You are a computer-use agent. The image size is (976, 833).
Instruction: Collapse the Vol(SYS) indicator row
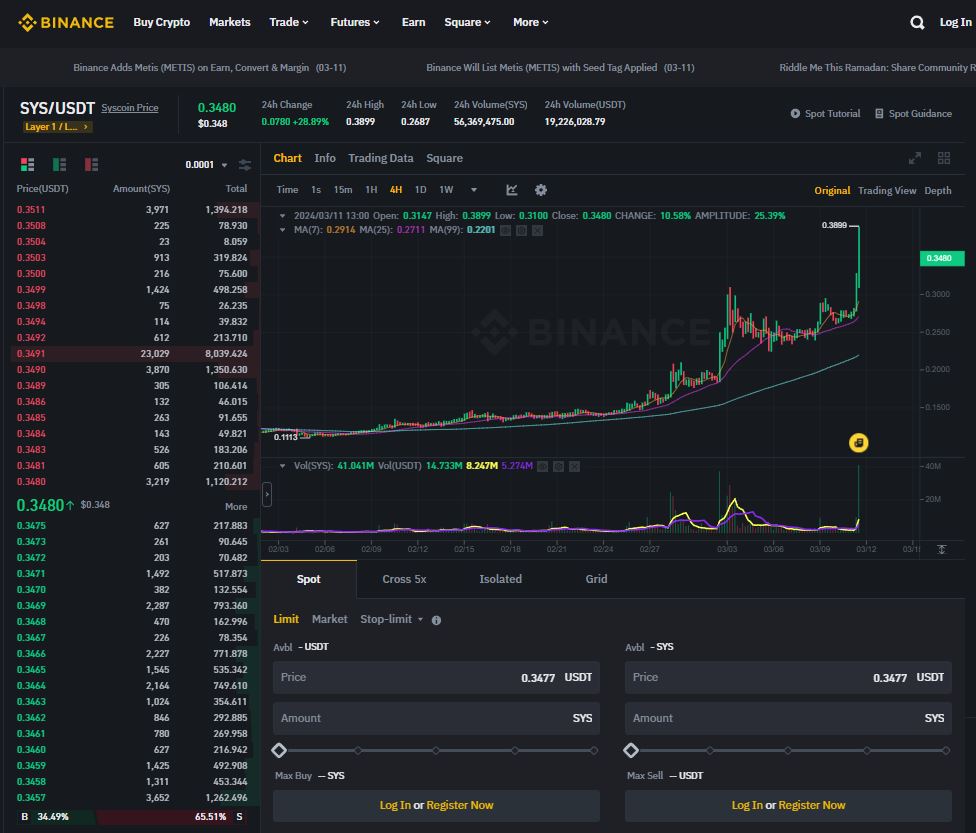tap(283, 466)
